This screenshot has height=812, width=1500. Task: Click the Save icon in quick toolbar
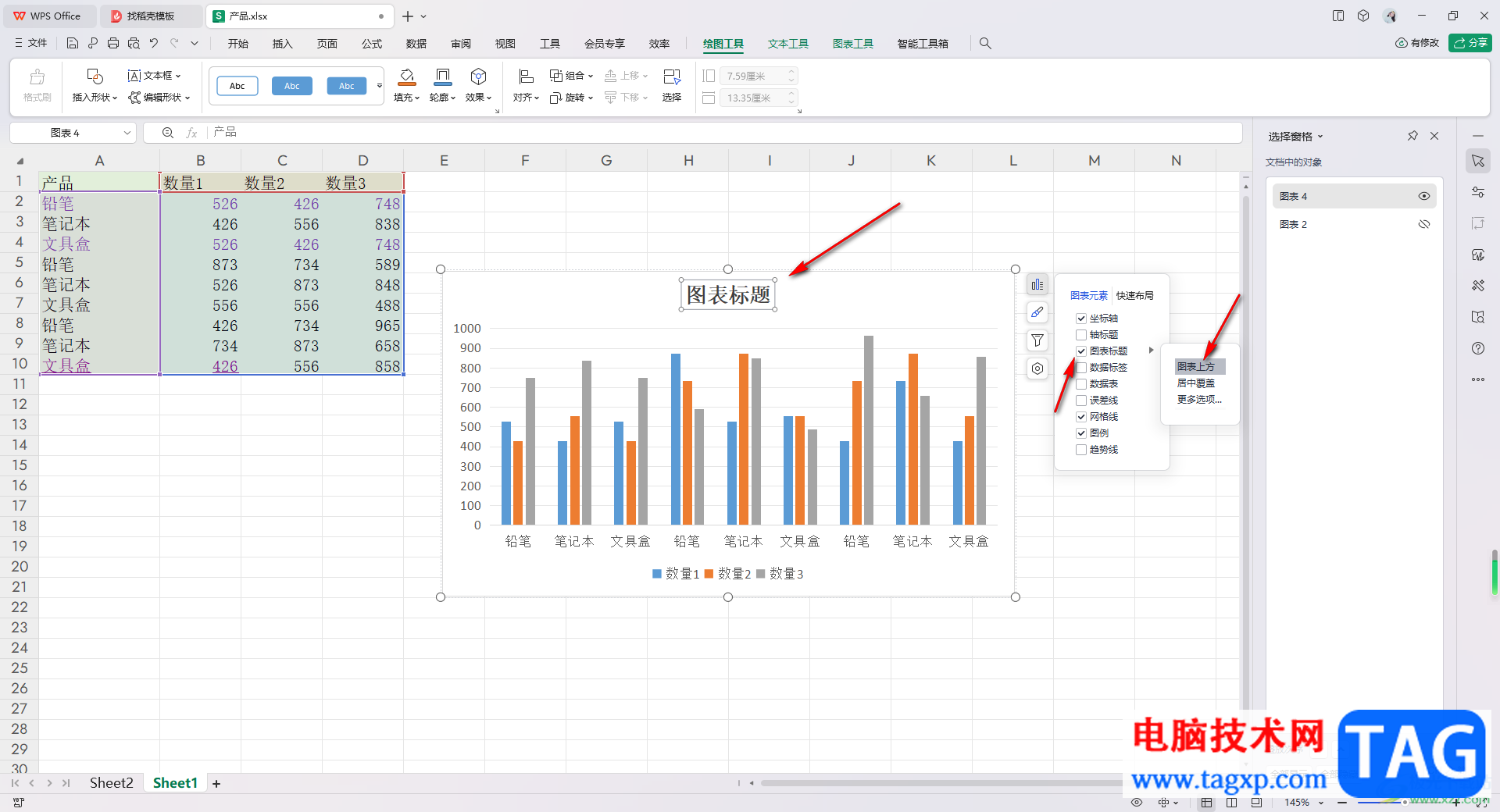(x=73, y=44)
